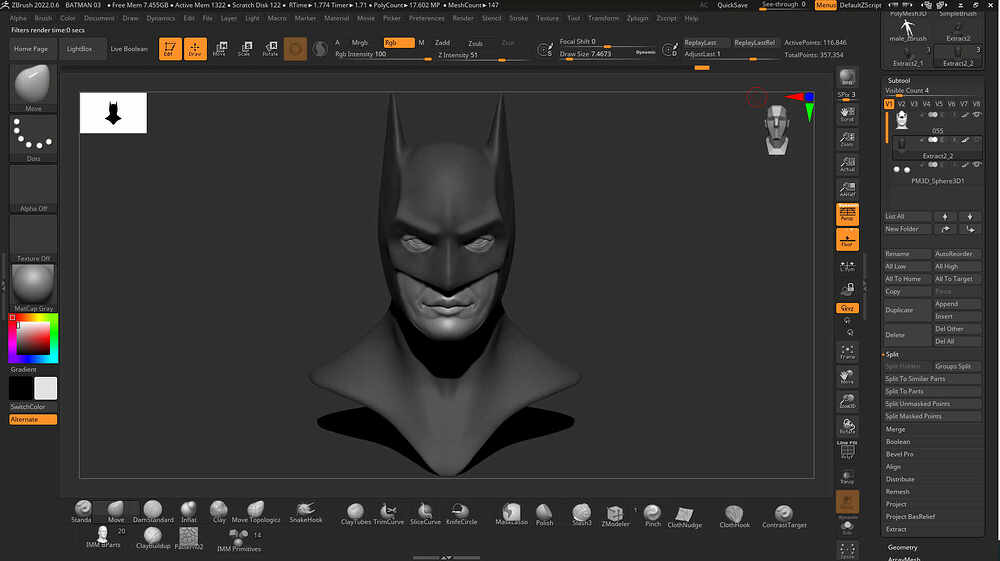This screenshot has height=561, width=1000.
Task: Select the Move Topological brush
Action: [x=256, y=511]
